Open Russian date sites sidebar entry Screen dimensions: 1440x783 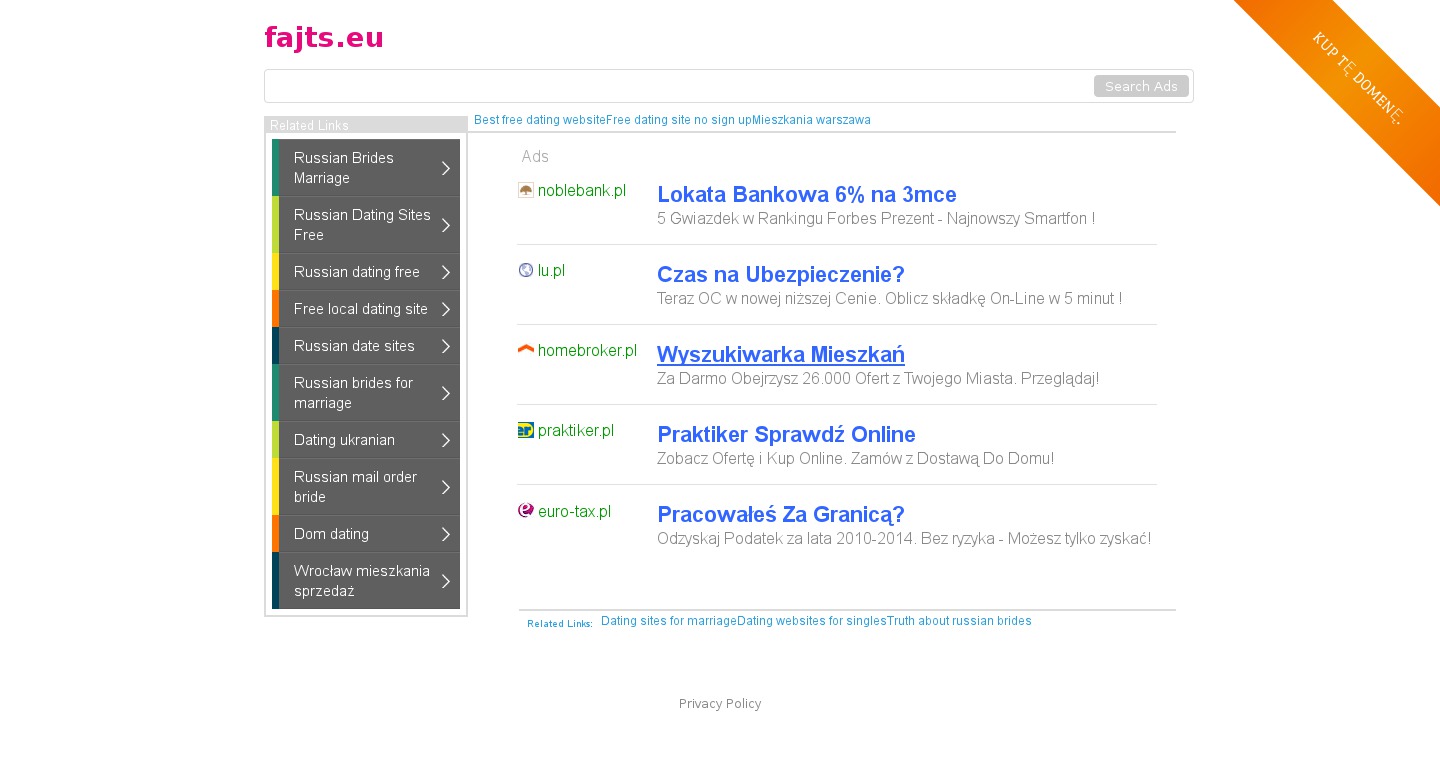pyautogui.click(x=354, y=346)
